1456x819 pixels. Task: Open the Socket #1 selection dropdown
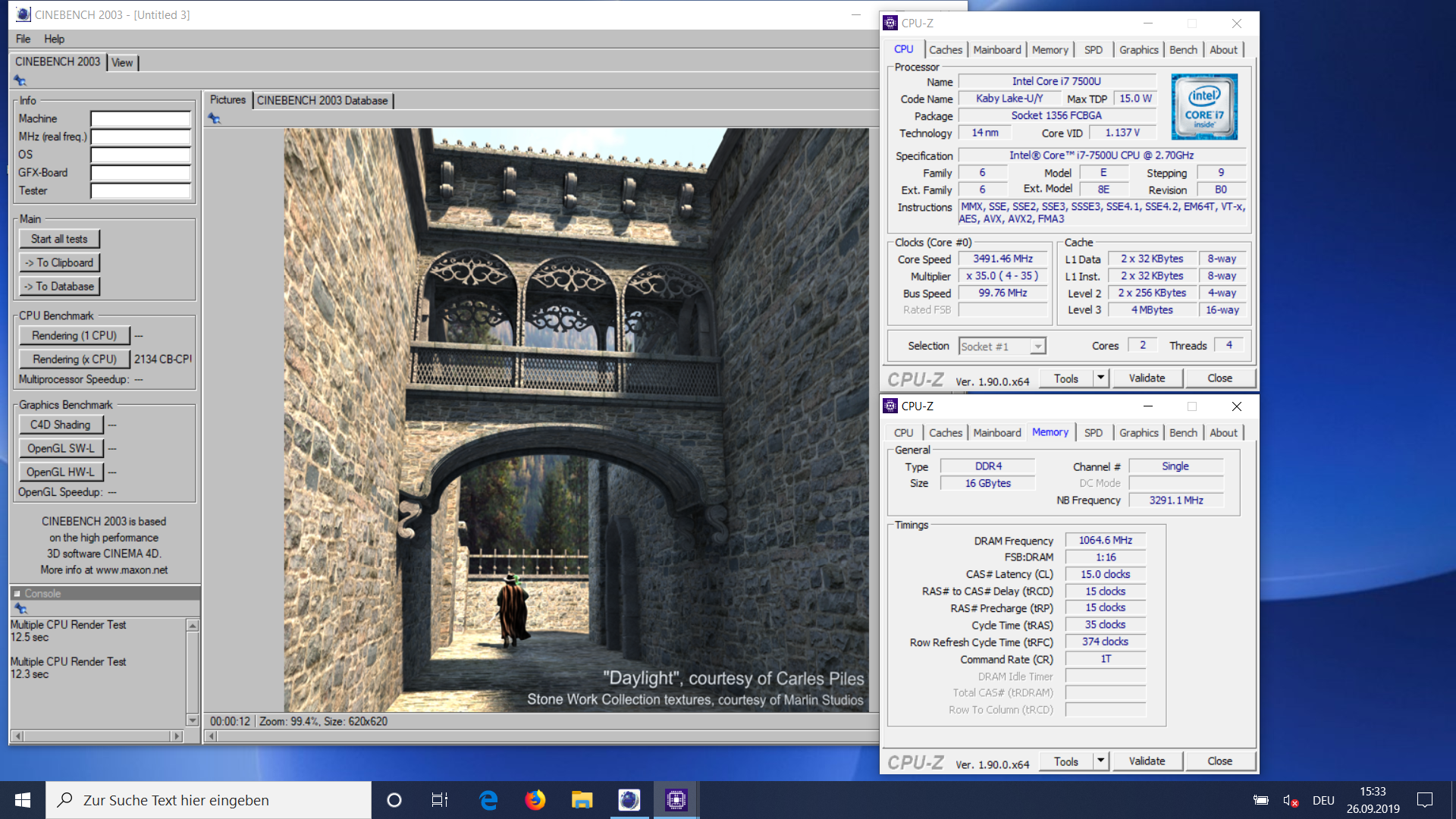point(1037,347)
